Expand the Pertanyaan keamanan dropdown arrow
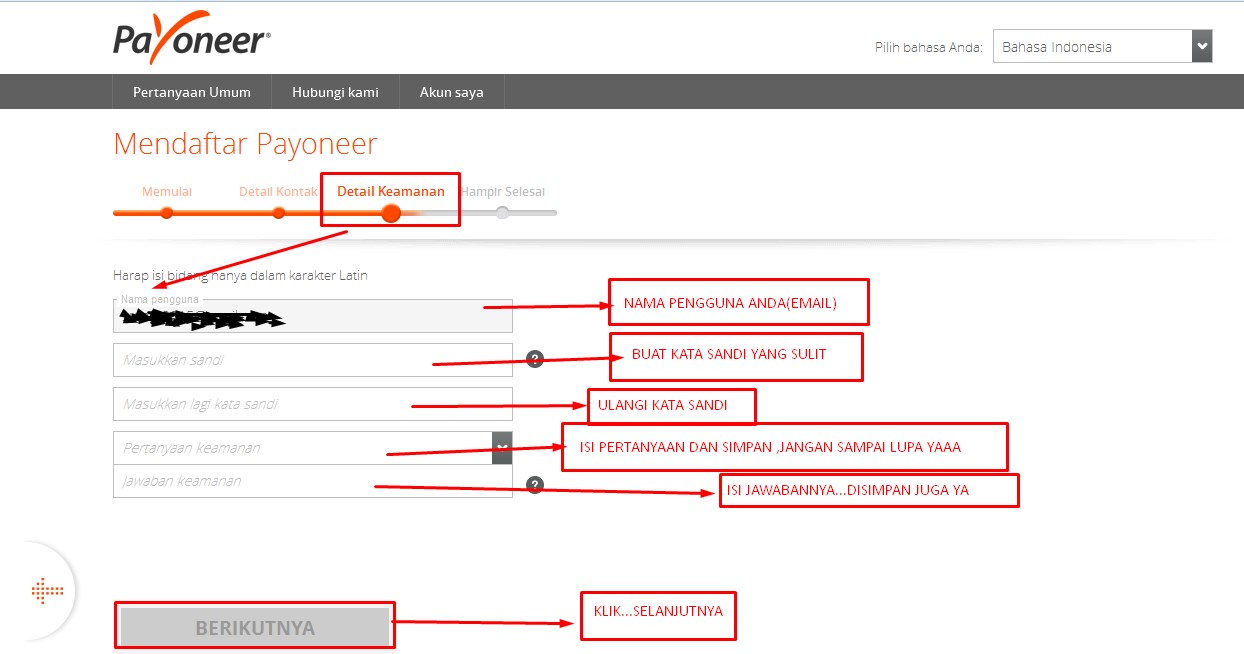Viewport: 1244px width, 654px height. click(x=502, y=447)
